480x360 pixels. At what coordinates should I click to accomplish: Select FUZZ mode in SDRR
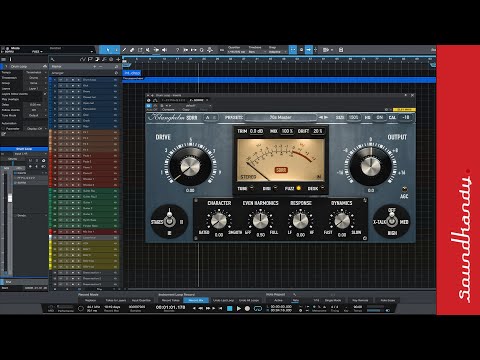click(293, 188)
